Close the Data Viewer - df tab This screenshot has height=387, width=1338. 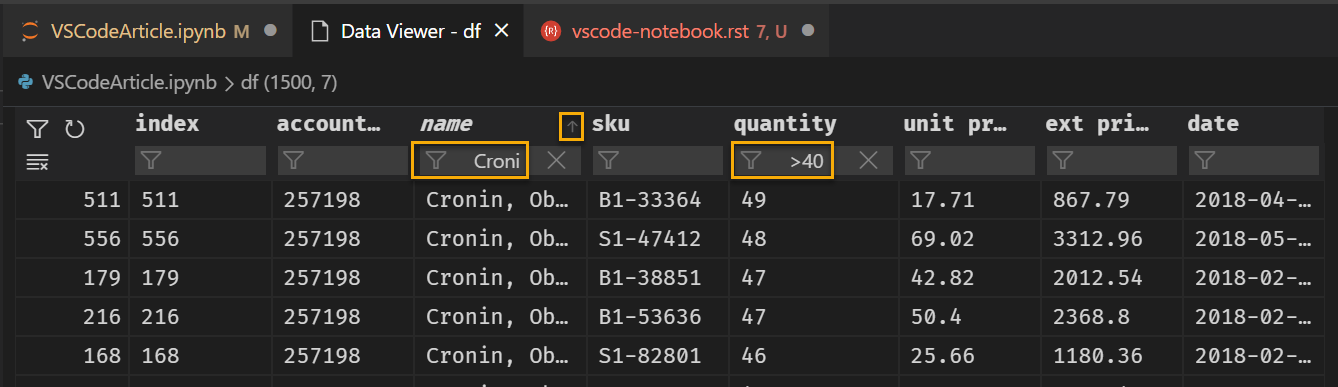[502, 31]
